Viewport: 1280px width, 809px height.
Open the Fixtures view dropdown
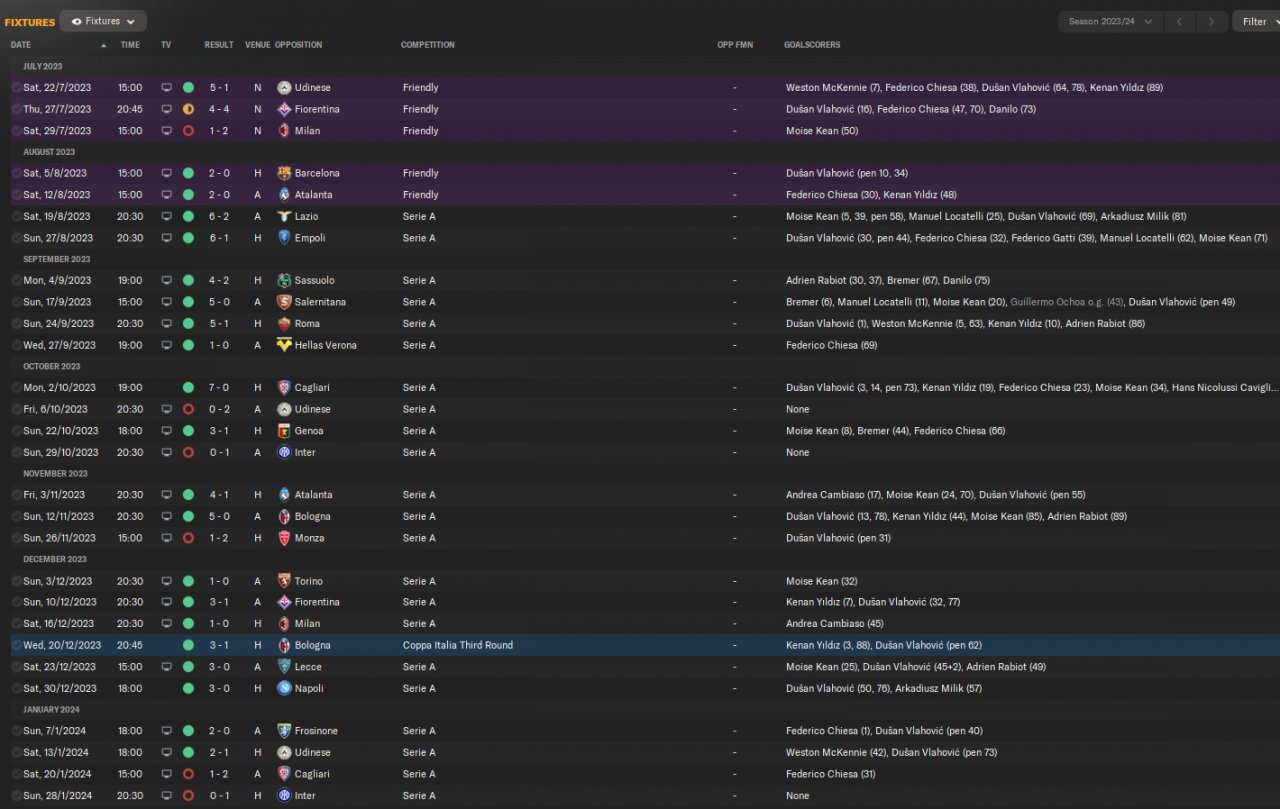click(103, 21)
